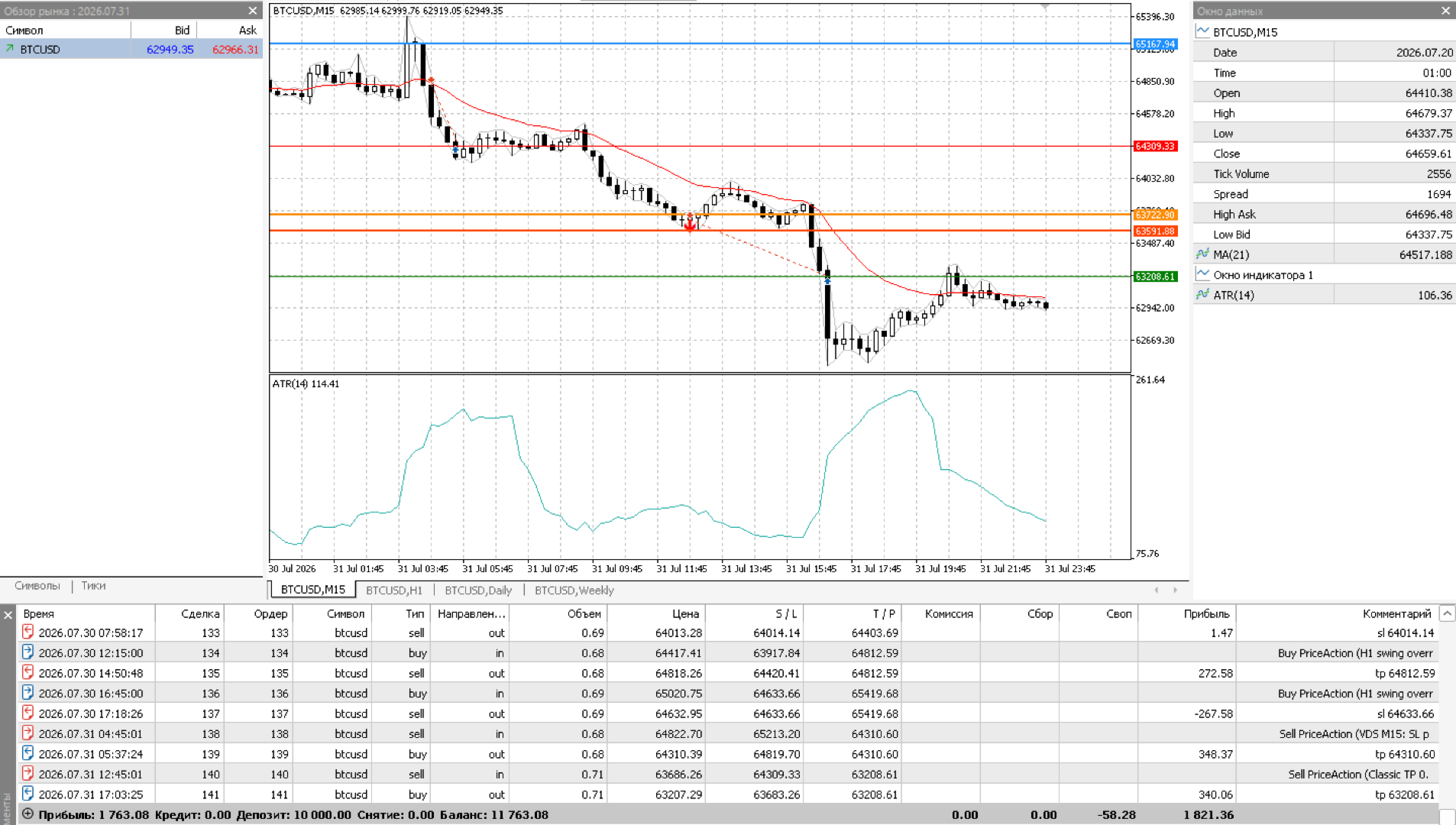Click the sell deal icon for deal 133
The height and width of the screenshot is (825, 1456).
coord(28,632)
